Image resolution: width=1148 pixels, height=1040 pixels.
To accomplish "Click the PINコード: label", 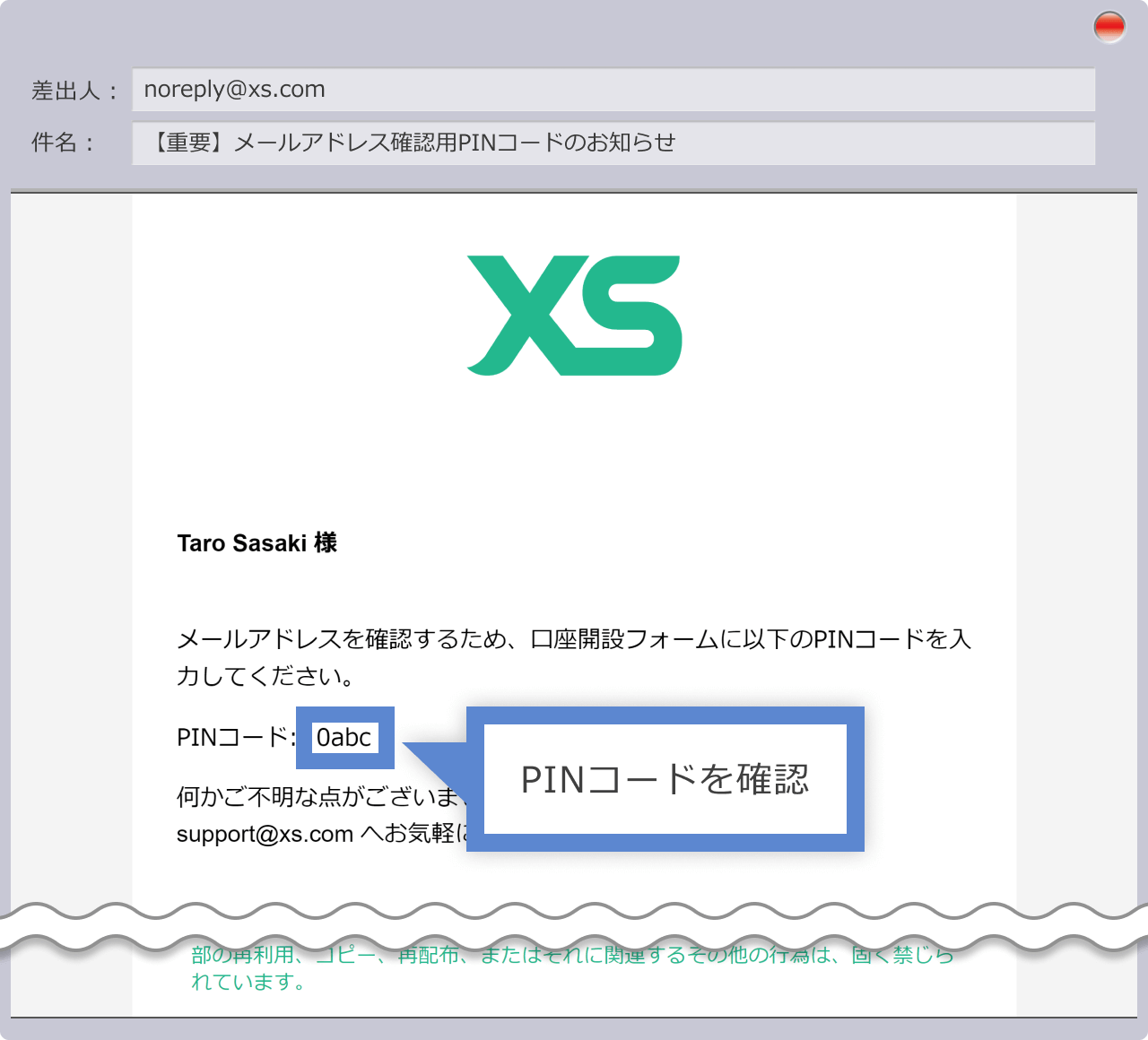I will tap(237, 738).
